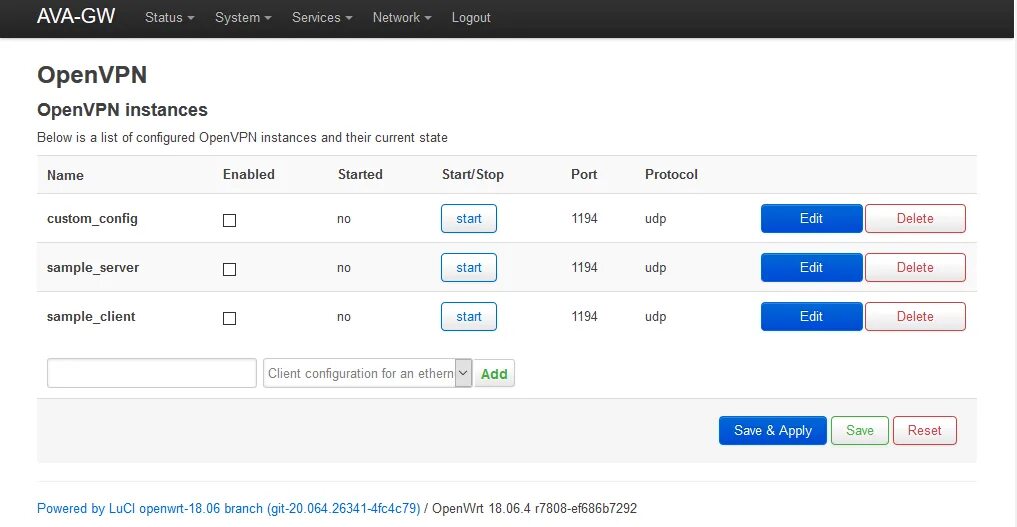This screenshot has width=1017, height=527.
Task: Click port 1194 in custom_config row
Action: point(584,218)
